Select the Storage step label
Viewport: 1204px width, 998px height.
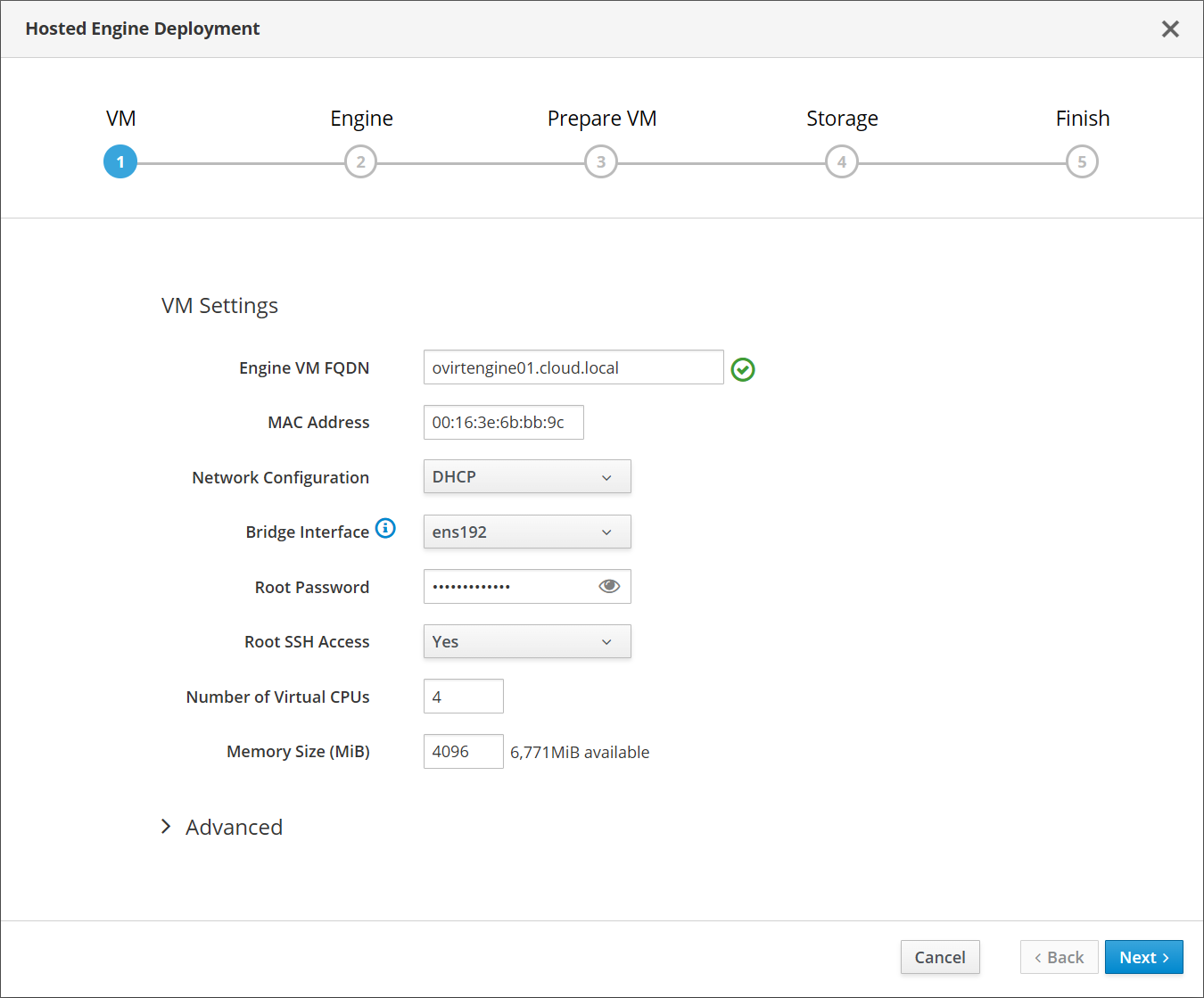(842, 119)
